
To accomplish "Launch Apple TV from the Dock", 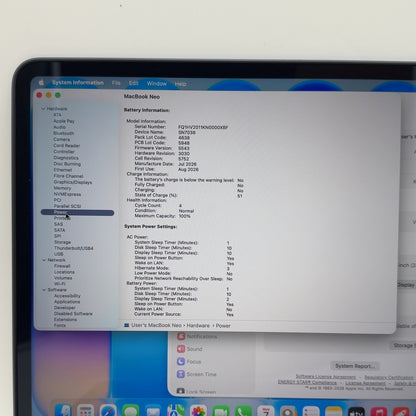I will click(356, 411).
